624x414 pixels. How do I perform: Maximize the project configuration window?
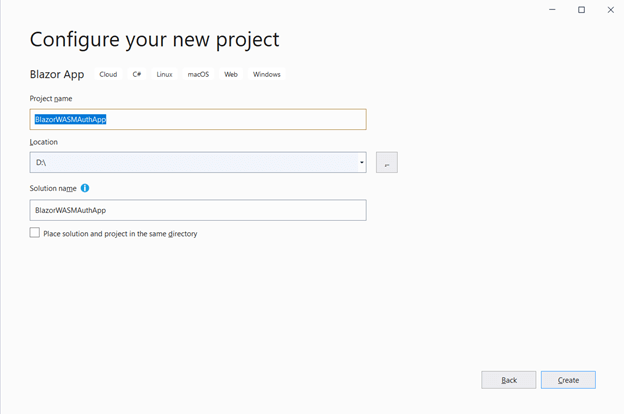[581, 9]
